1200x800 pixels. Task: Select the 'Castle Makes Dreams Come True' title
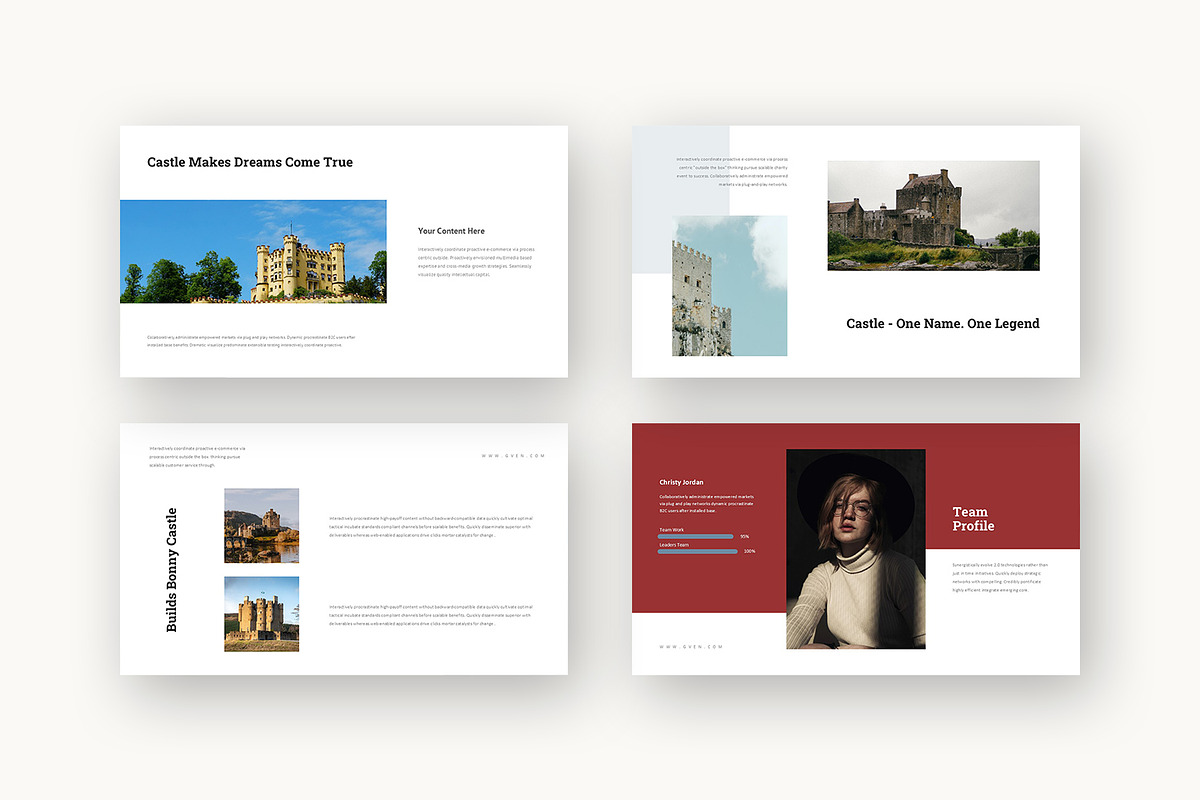[x=250, y=162]
